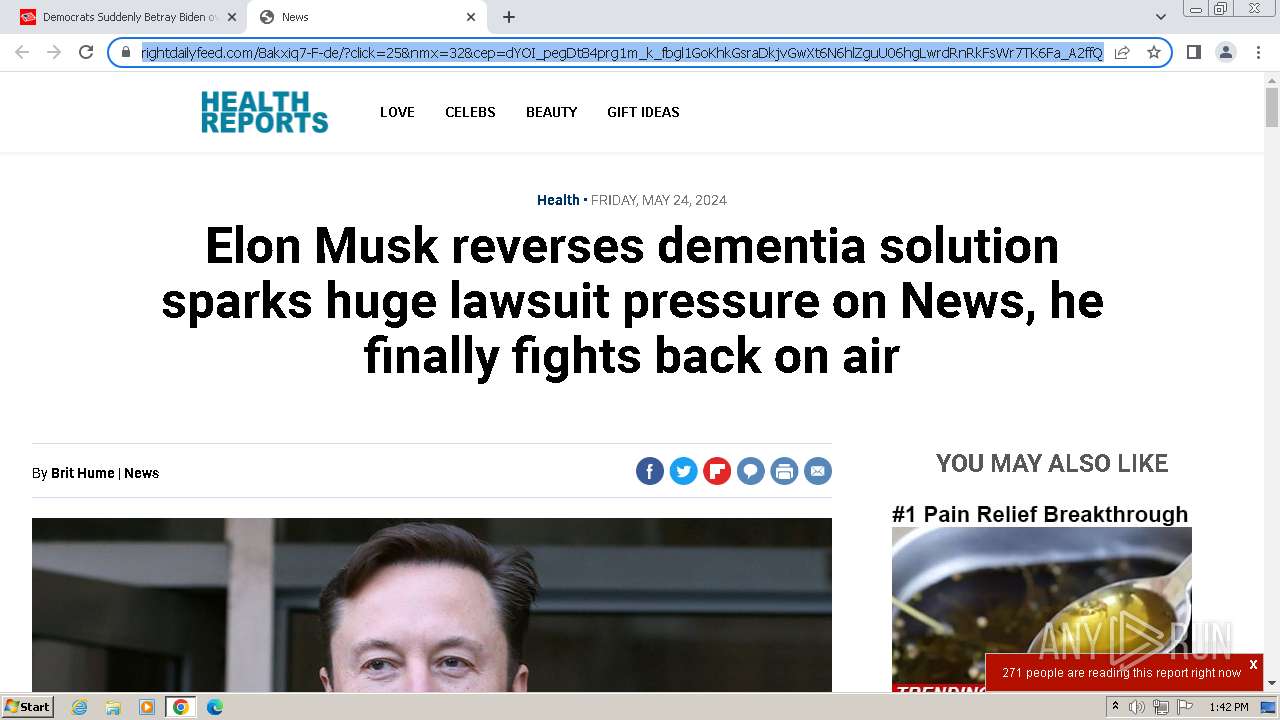Screen dimensions: 1280x720
Task: Switch to the Democrats Suddenly Betray Biden tab
Action: 130,17
